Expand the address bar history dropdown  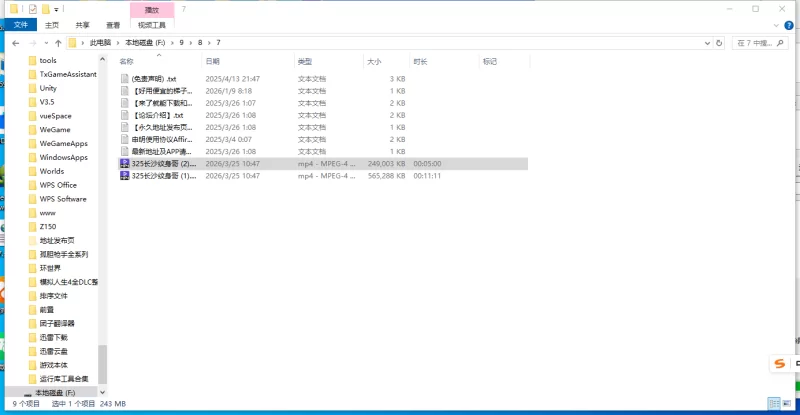707,43
